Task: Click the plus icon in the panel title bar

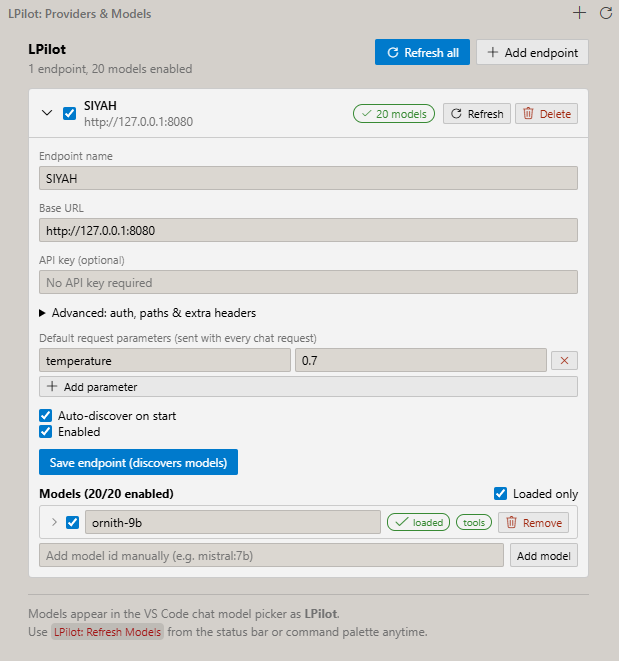Action: (579, 13)
